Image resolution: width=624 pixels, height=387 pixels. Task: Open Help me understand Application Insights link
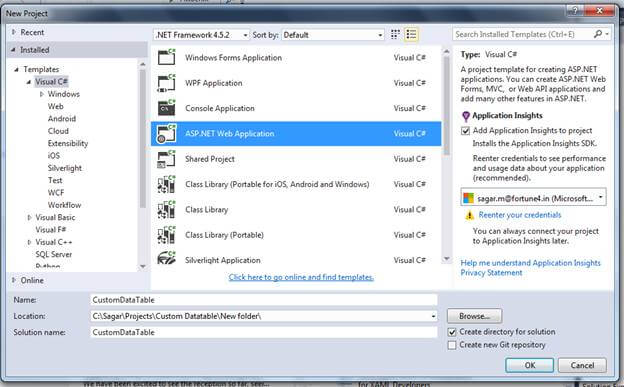530,263
